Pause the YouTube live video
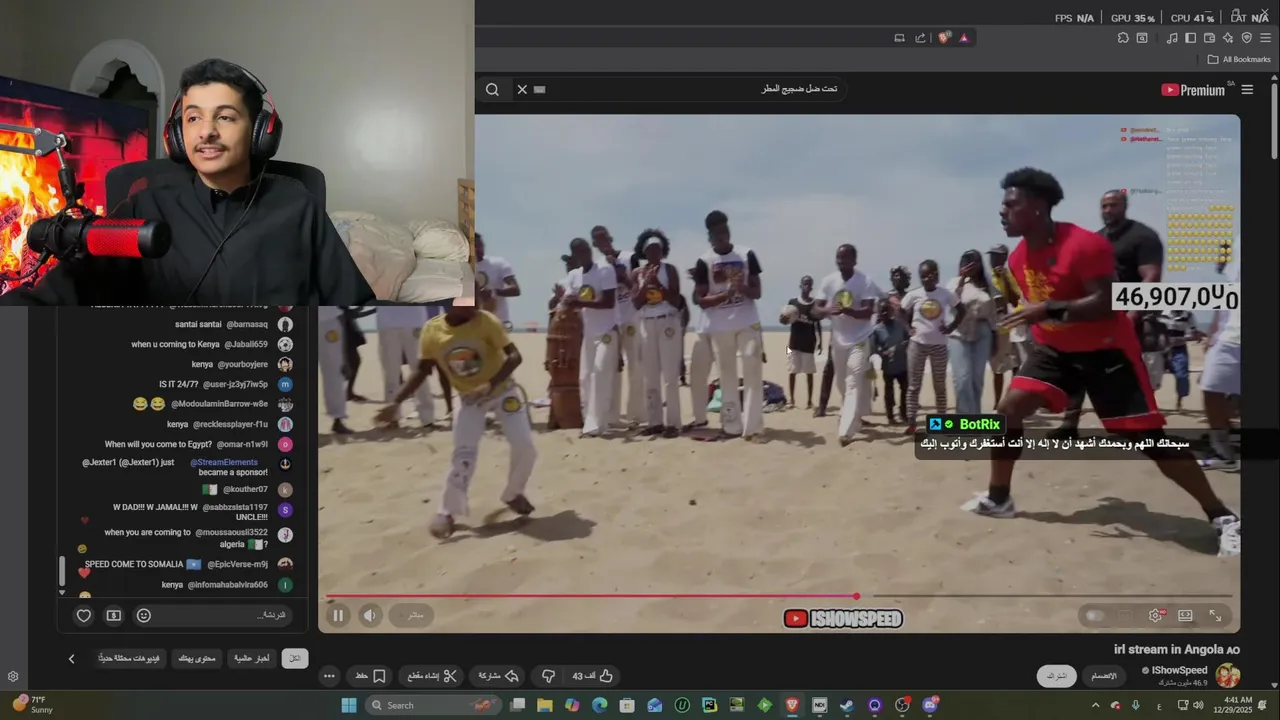 point(338,616)
